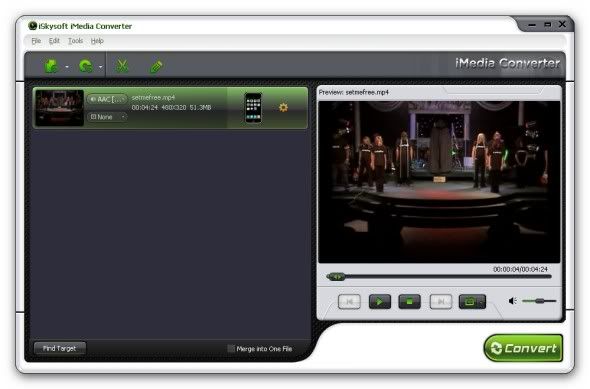Click the Find Target button
Viewport: 590px width, 389px height.
[x=59, y=348]
